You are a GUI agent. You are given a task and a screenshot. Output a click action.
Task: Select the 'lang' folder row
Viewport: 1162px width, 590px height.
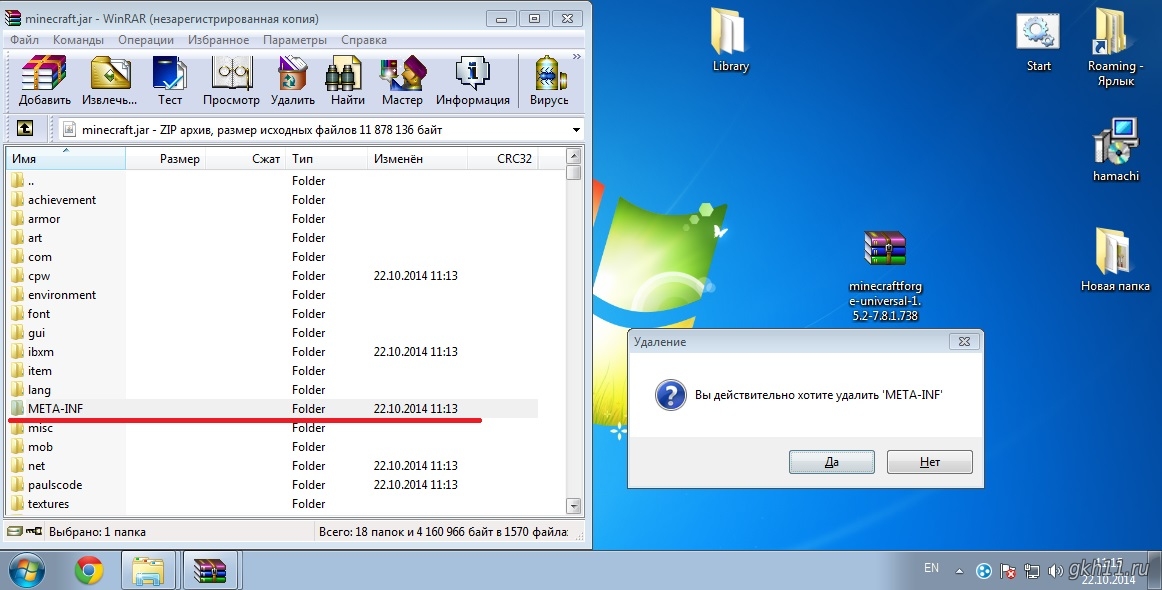[x=273, y=390]
